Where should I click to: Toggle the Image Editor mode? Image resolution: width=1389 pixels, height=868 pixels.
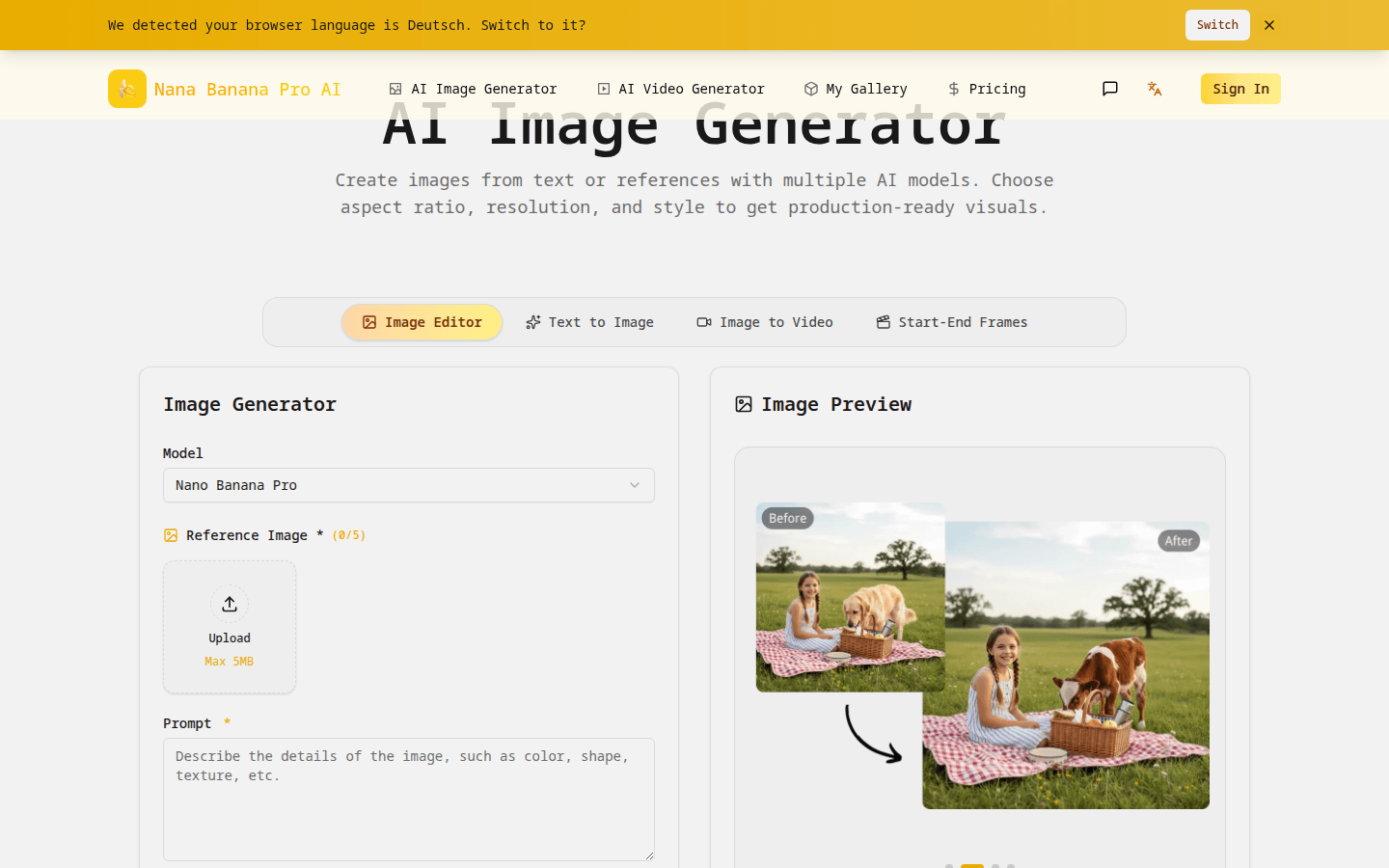pos(422,321)
